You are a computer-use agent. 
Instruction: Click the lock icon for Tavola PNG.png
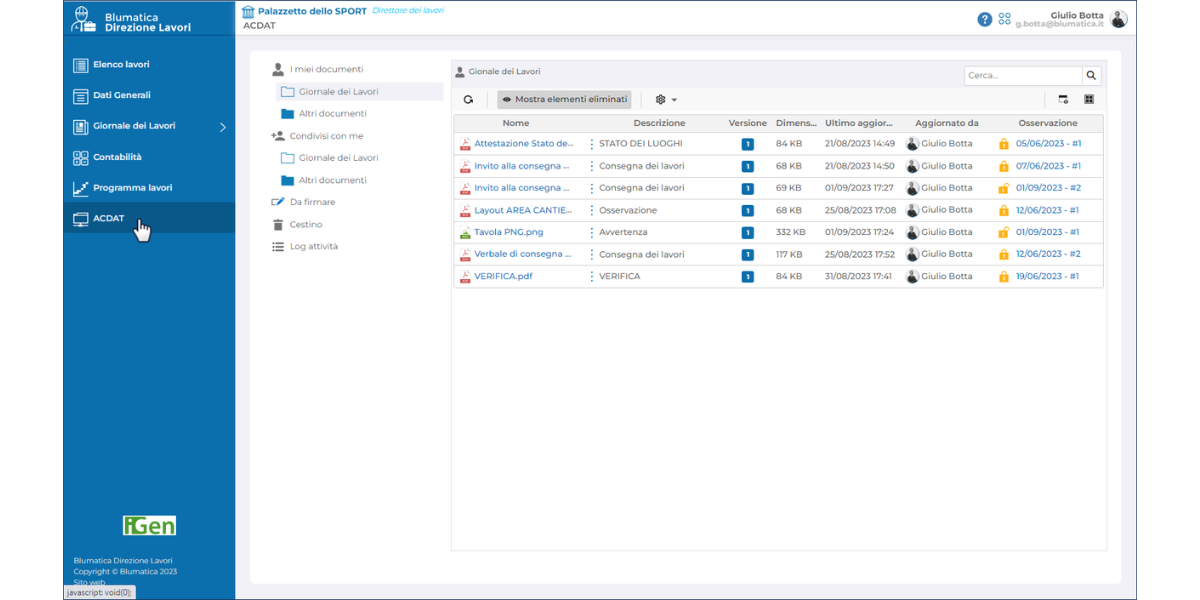(x=1003, y=232)
